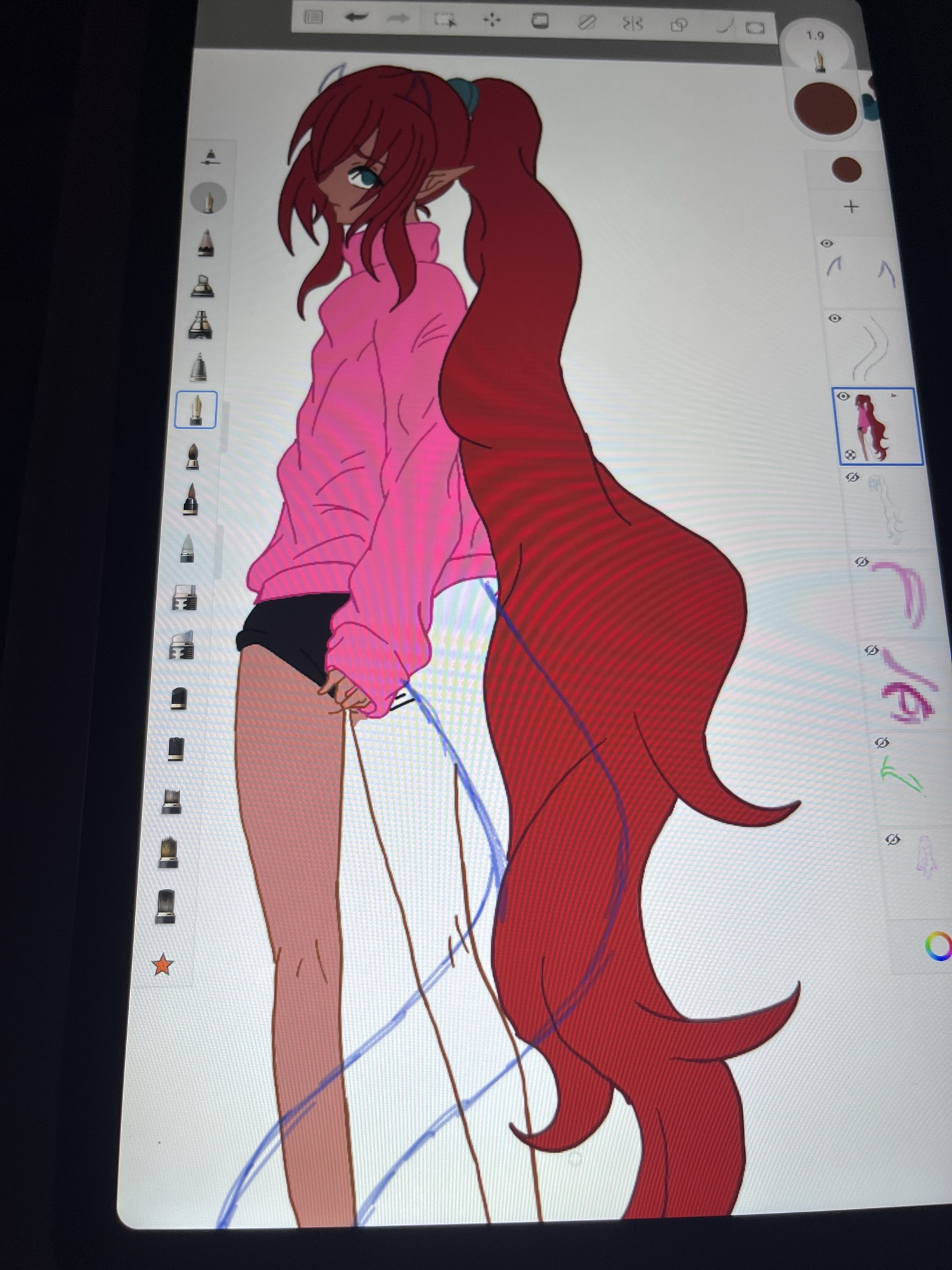Hide the top layer with ear sketches

coord(826,244)
